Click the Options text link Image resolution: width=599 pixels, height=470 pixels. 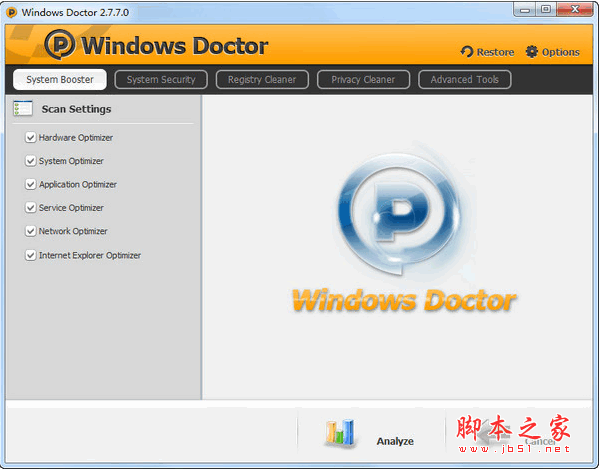[x=560, y=52]
